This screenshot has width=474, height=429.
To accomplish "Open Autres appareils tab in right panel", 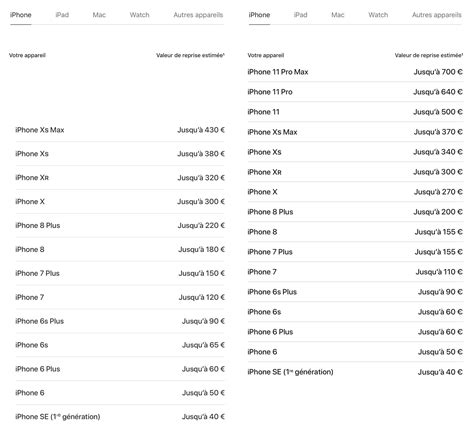I will [x=437, y=15].
